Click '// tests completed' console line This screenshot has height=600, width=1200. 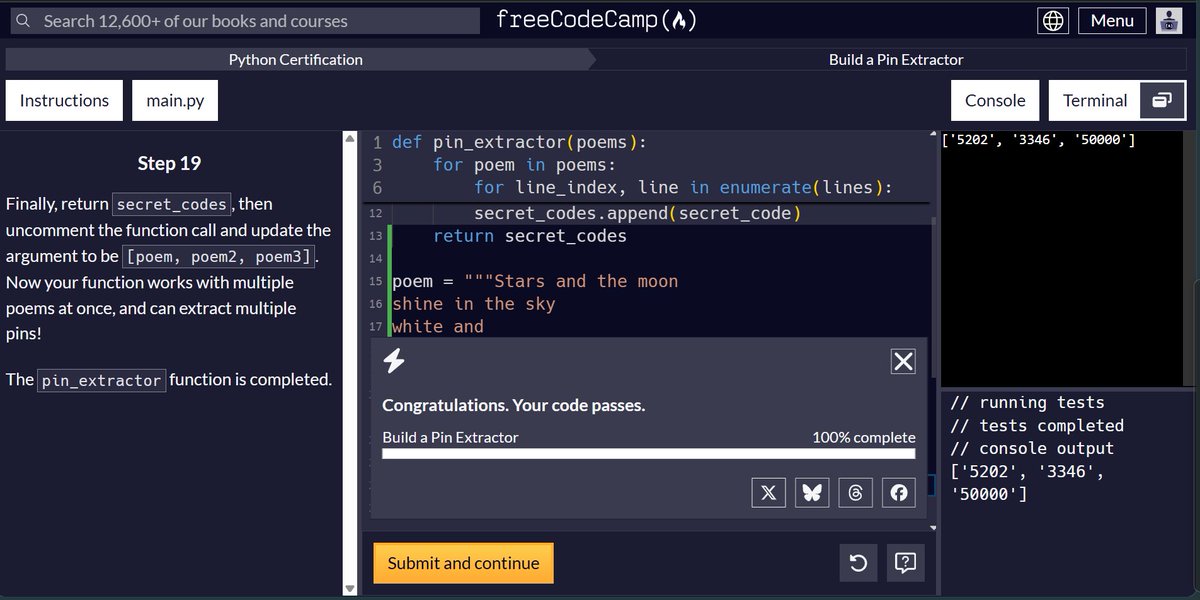(x=1037, y=426)
